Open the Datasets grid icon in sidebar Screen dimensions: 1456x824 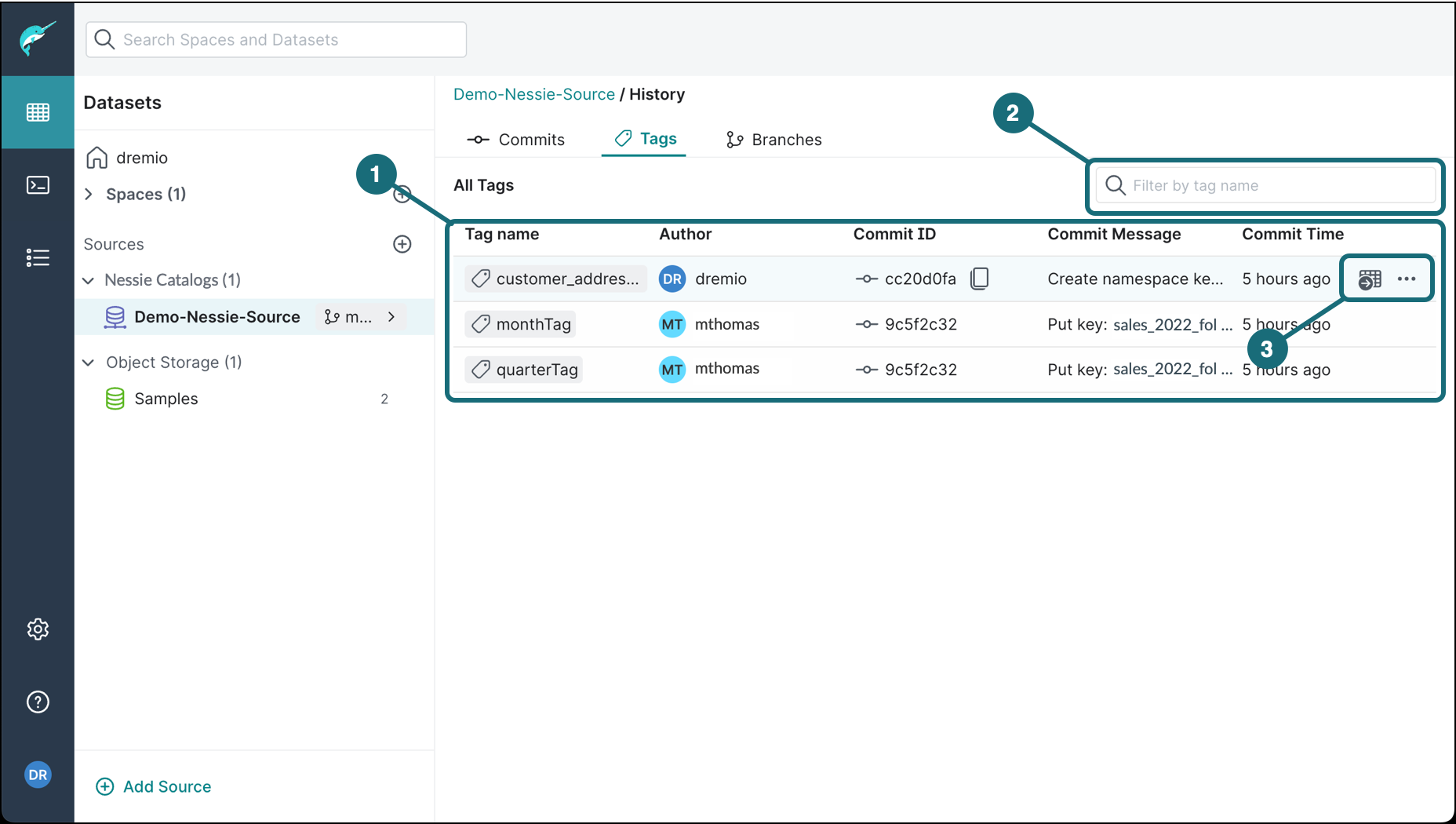tap(38, 112)
